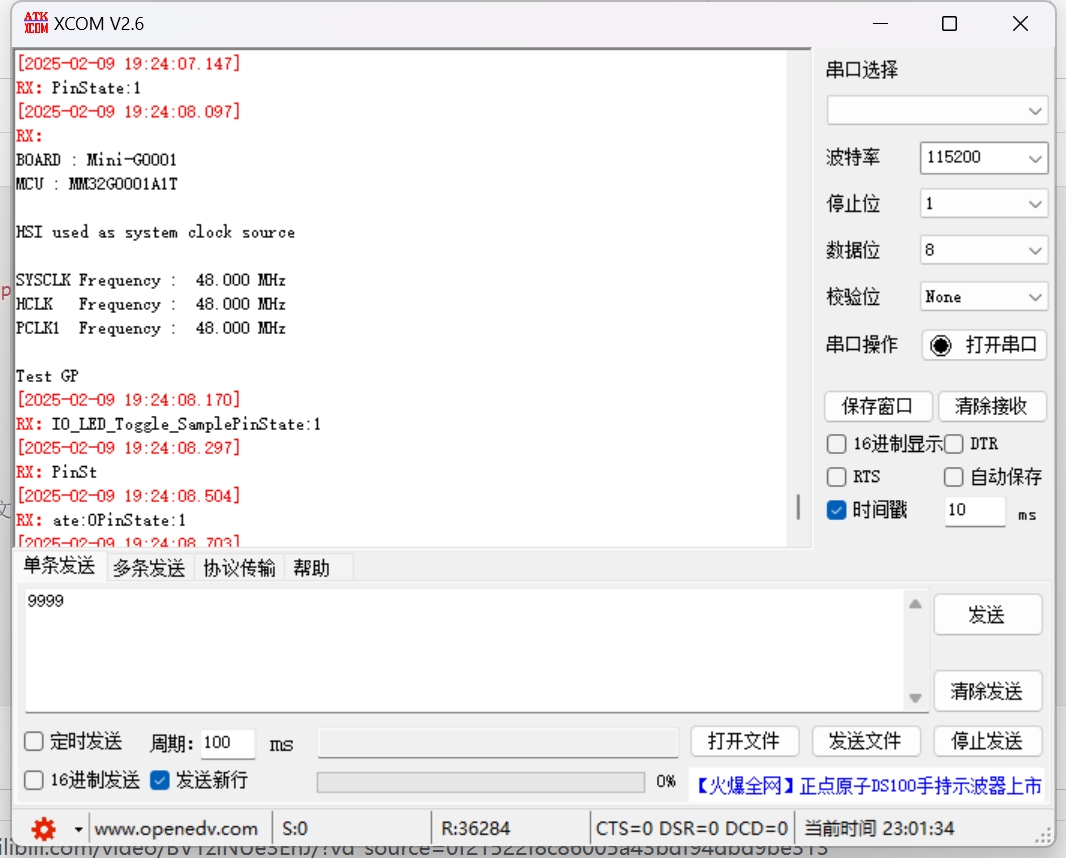Viewport: 1066px width, 858px height.
Task: Click the scroll-down arrow in send box
Action: [915, 698]
